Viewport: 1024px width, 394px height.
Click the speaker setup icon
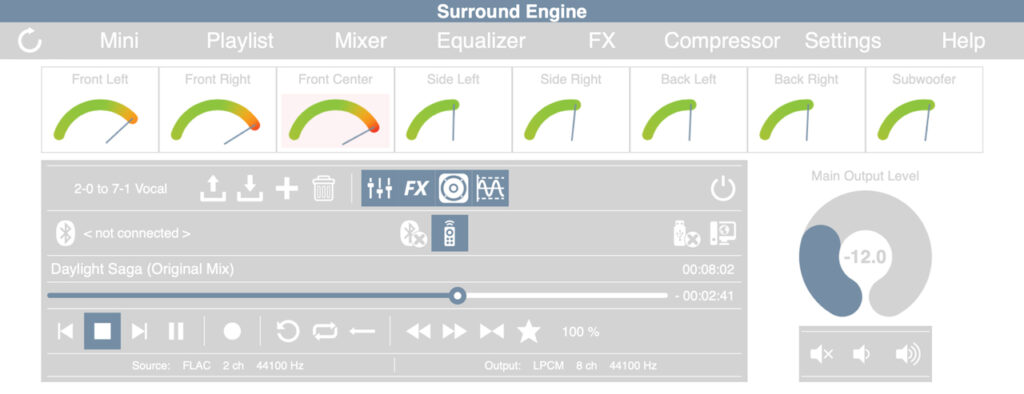453,188
